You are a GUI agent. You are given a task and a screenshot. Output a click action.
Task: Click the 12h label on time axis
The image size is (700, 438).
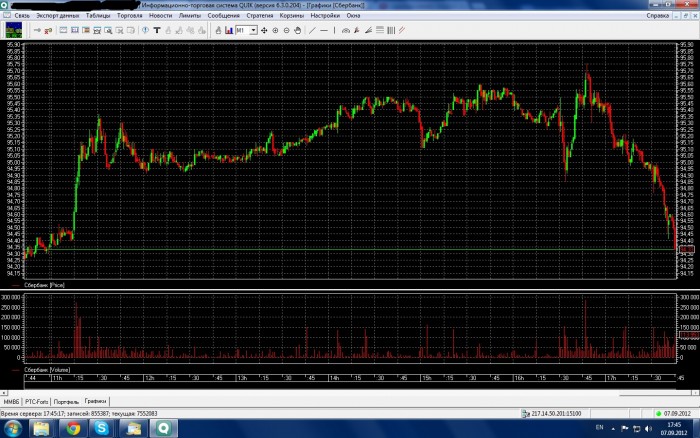point(150,378)
